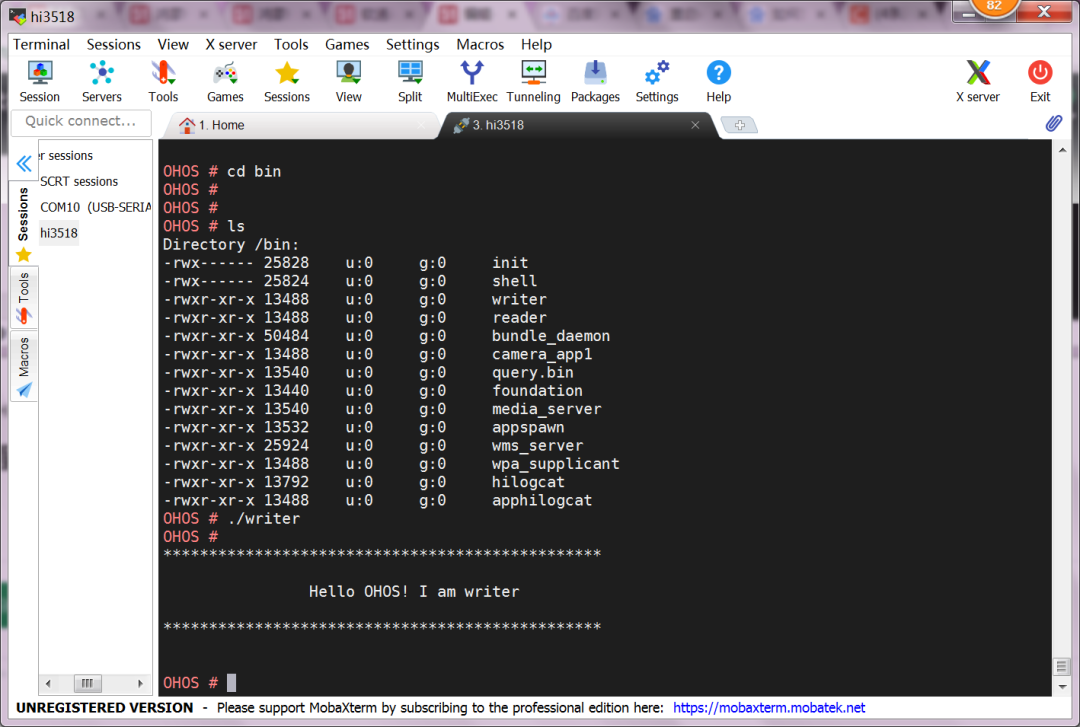
Task: Close the 1. Home tab
Action: (422, 125)
